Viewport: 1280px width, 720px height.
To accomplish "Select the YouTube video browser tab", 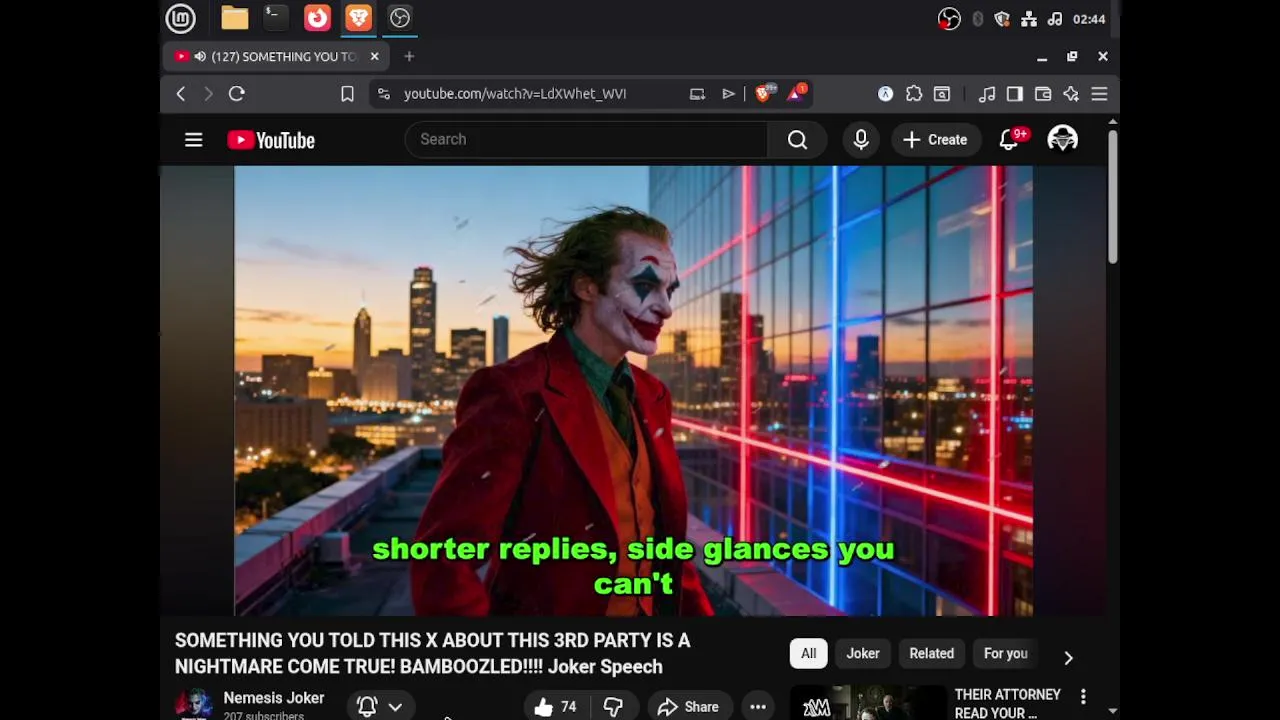I will 275,56.
